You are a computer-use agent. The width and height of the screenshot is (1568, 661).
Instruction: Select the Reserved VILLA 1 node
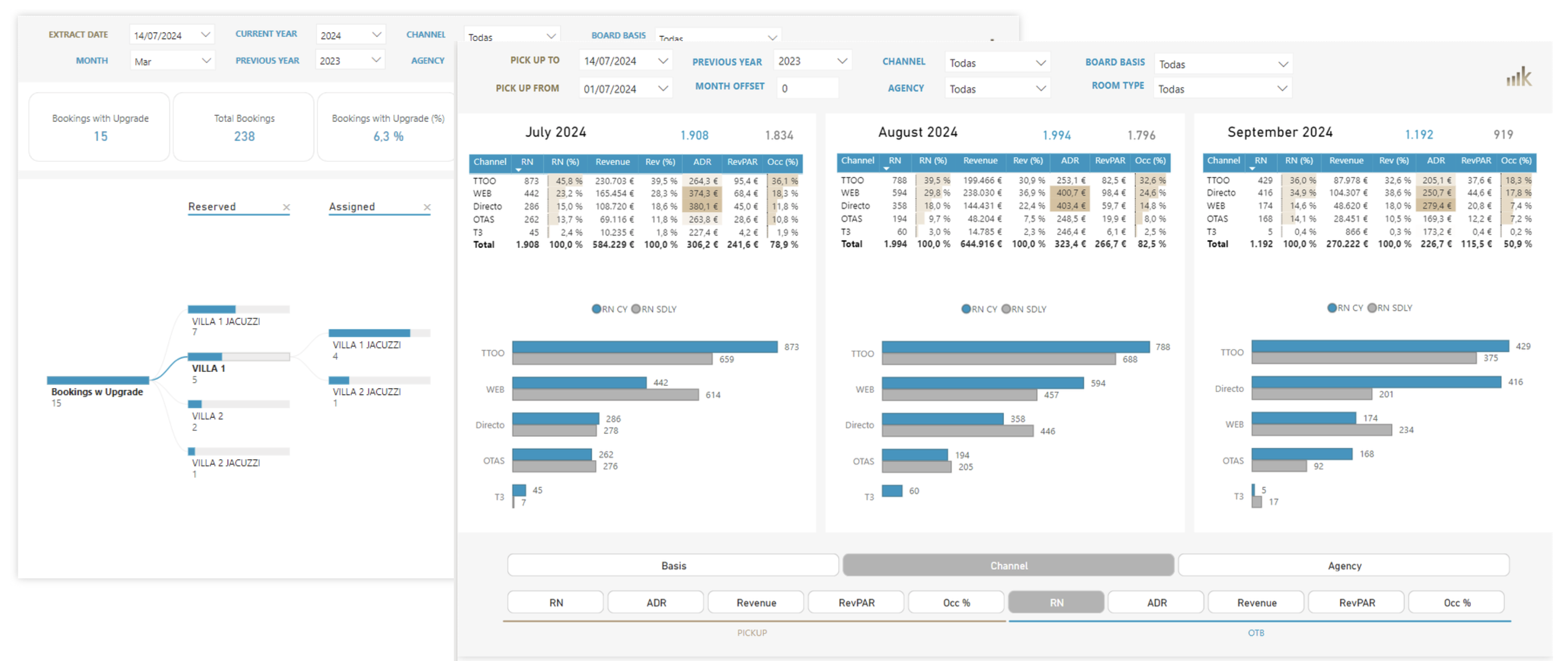(x=239, y=357)
